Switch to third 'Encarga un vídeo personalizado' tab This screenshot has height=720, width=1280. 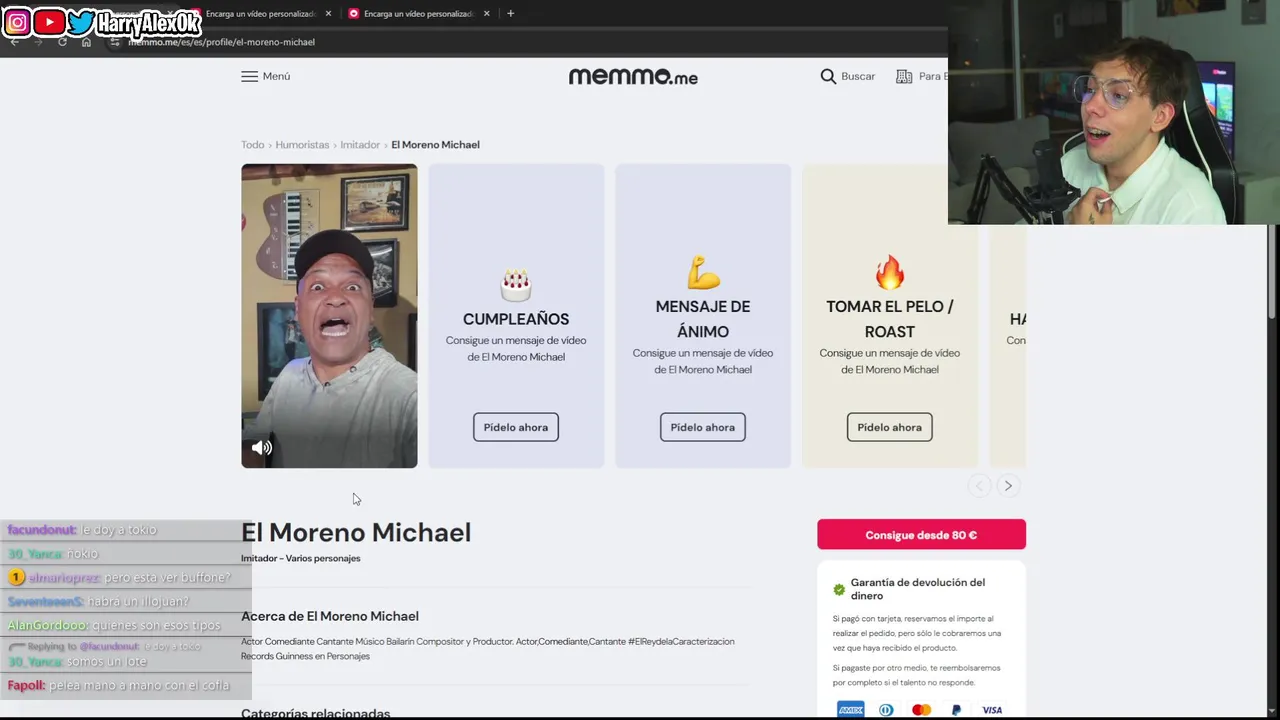[x=420, y=14]
